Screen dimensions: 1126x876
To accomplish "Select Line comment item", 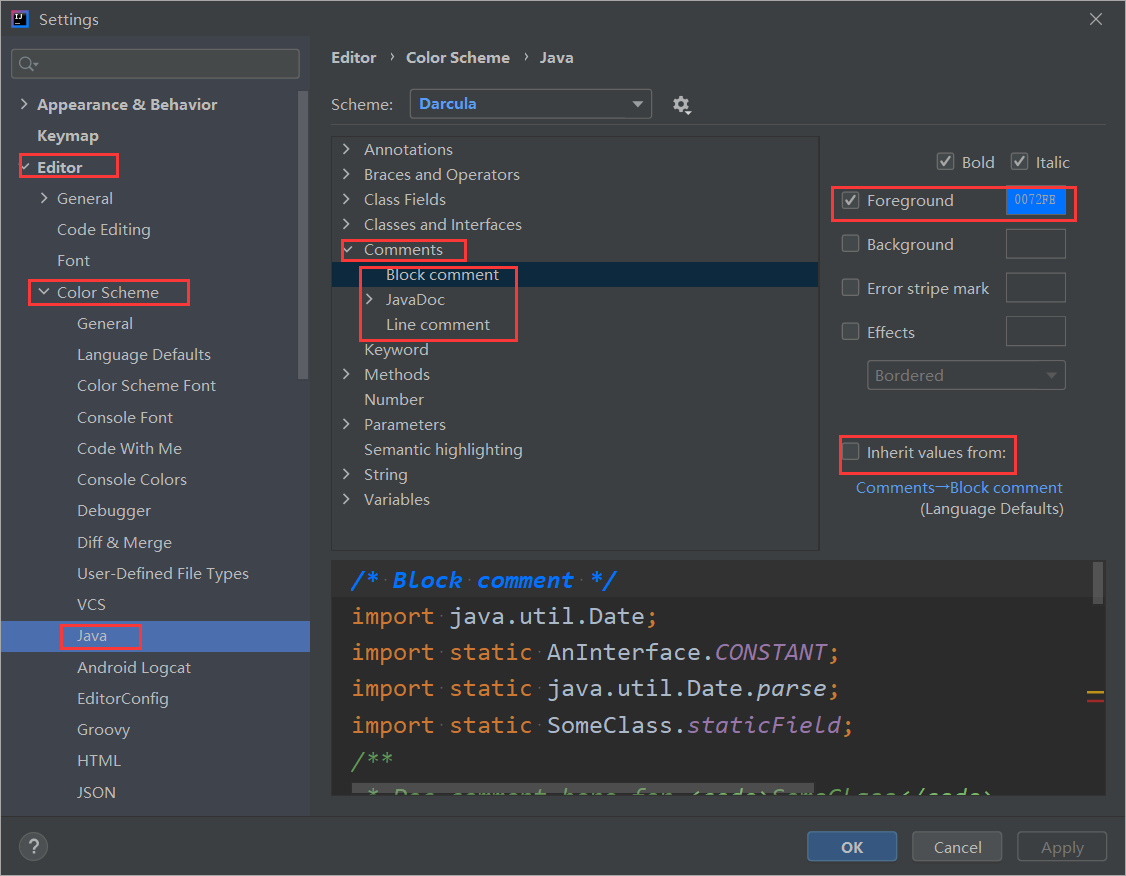I will coord(438,325).
